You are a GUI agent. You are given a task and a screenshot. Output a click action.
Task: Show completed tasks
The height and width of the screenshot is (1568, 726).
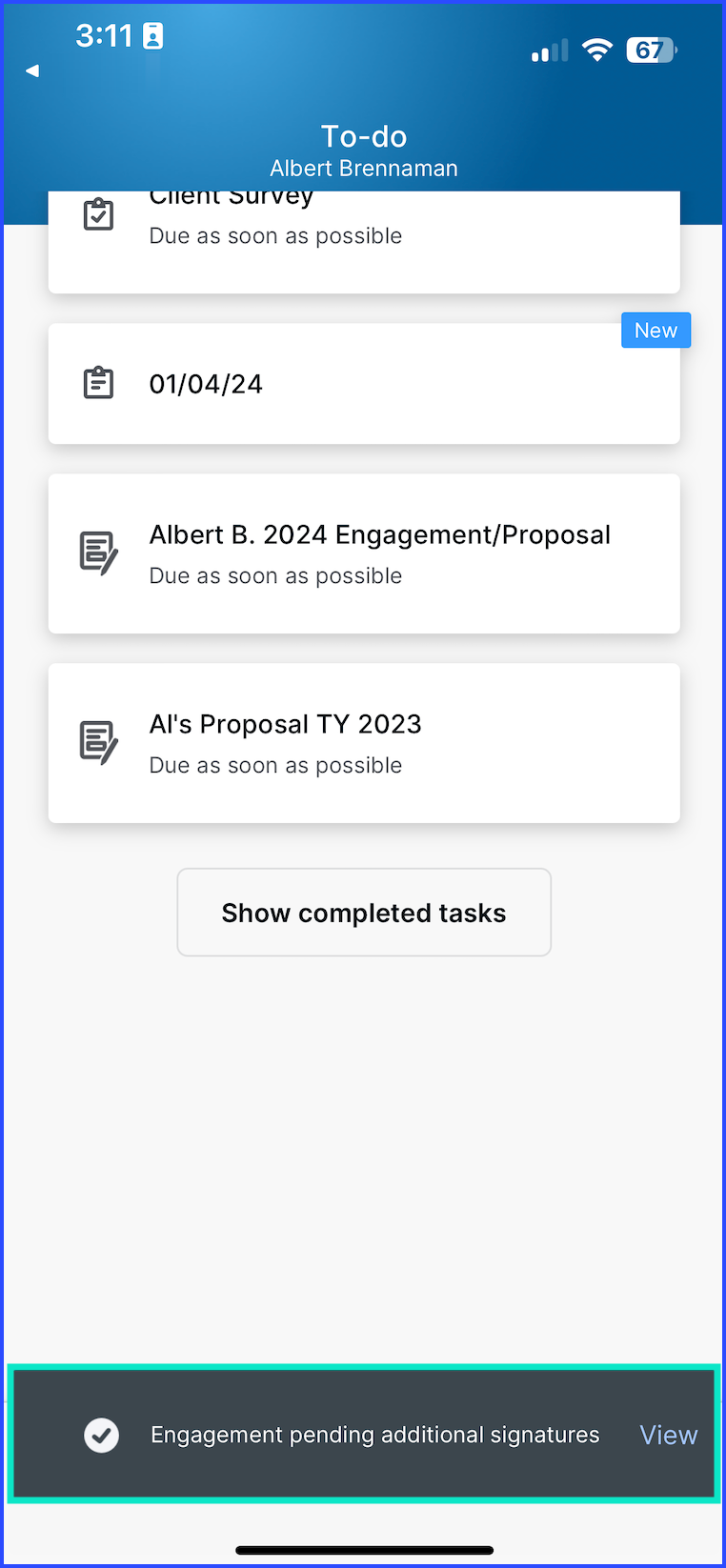[364, 912]
